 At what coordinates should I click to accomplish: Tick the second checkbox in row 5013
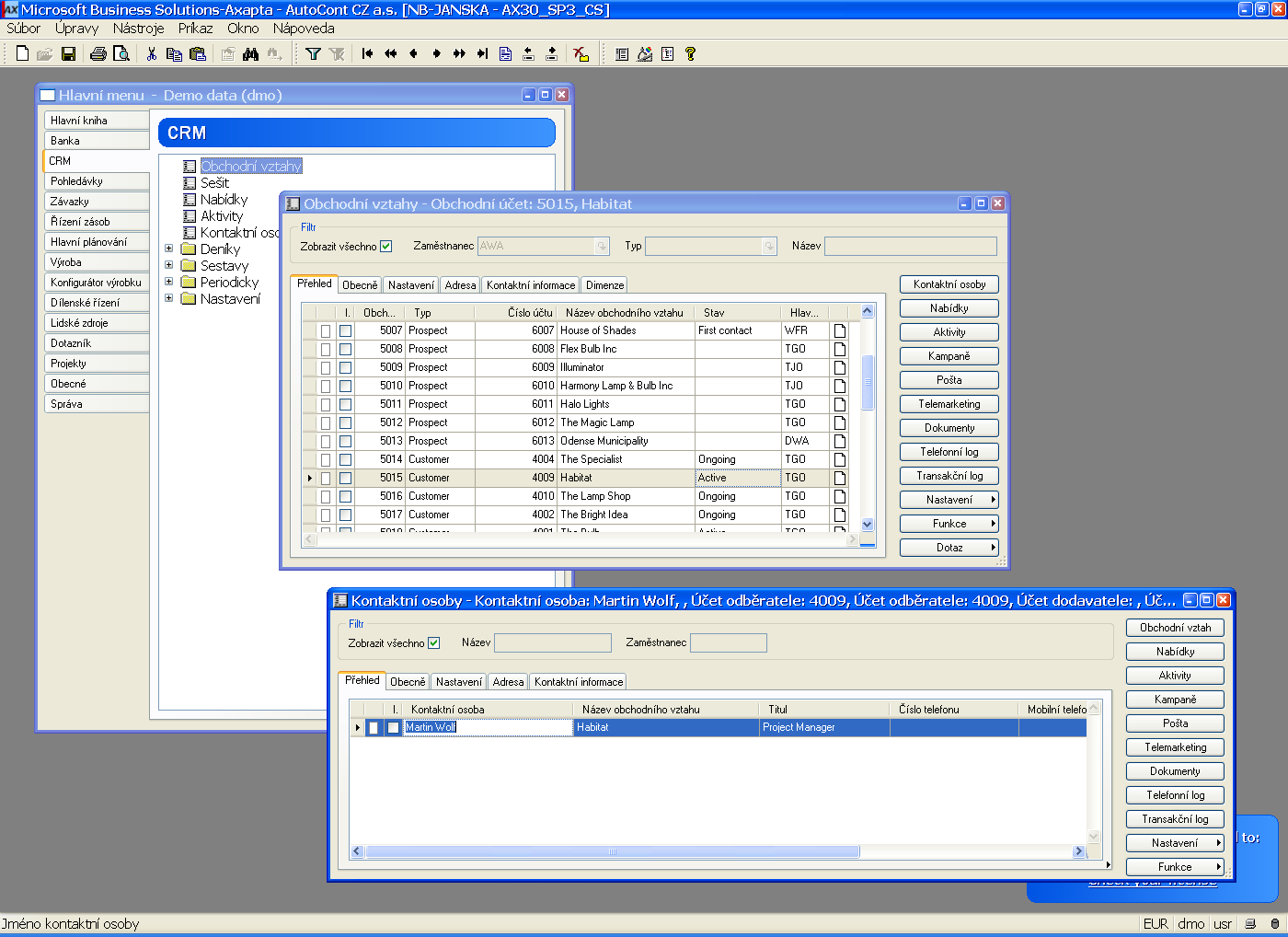click(345, 441)
